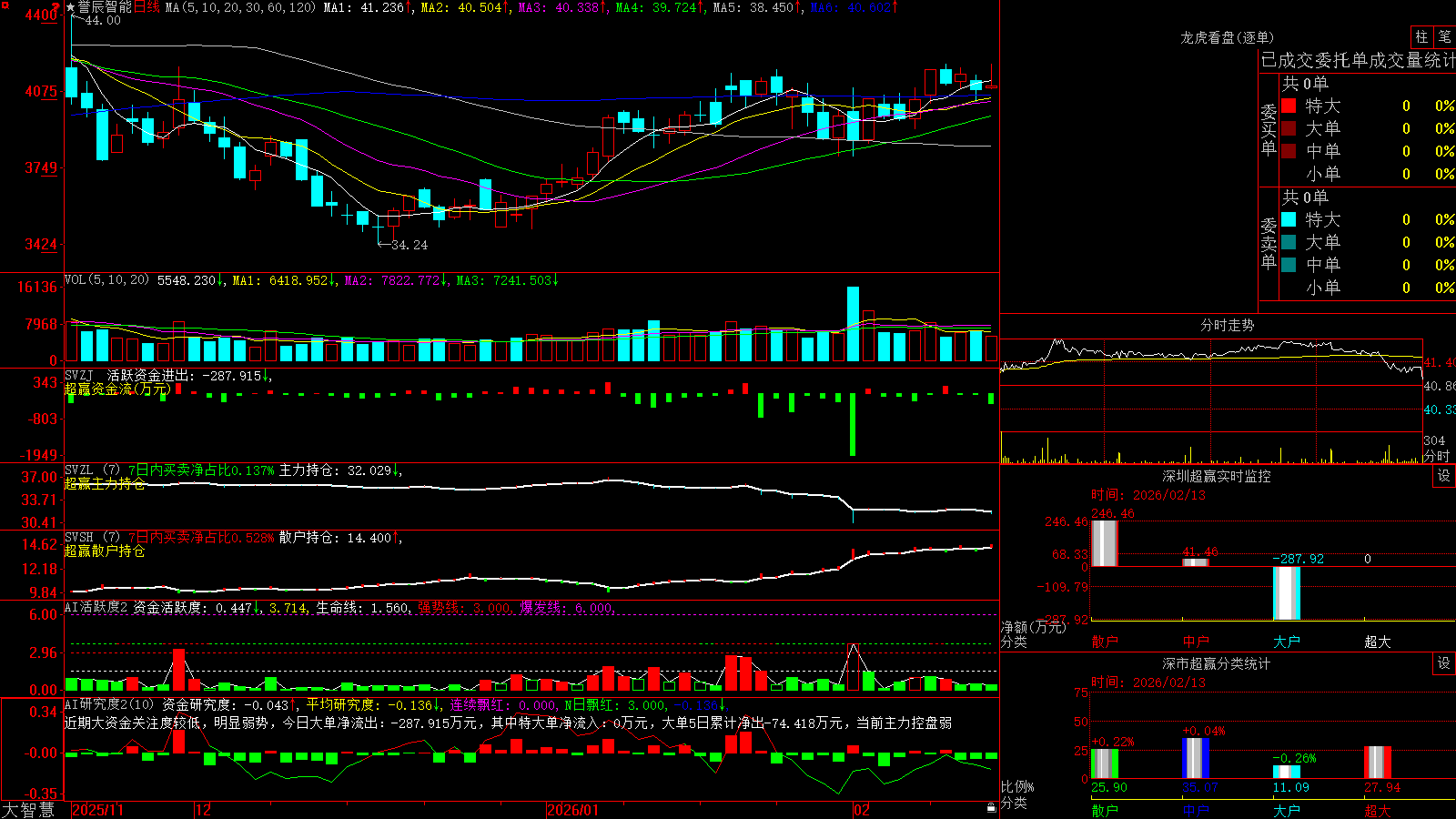Open 设 settings of 深圳超赢实时监控 panel
The width and height of the screenshot is (1456, 819).
[x=1444, y=476]
